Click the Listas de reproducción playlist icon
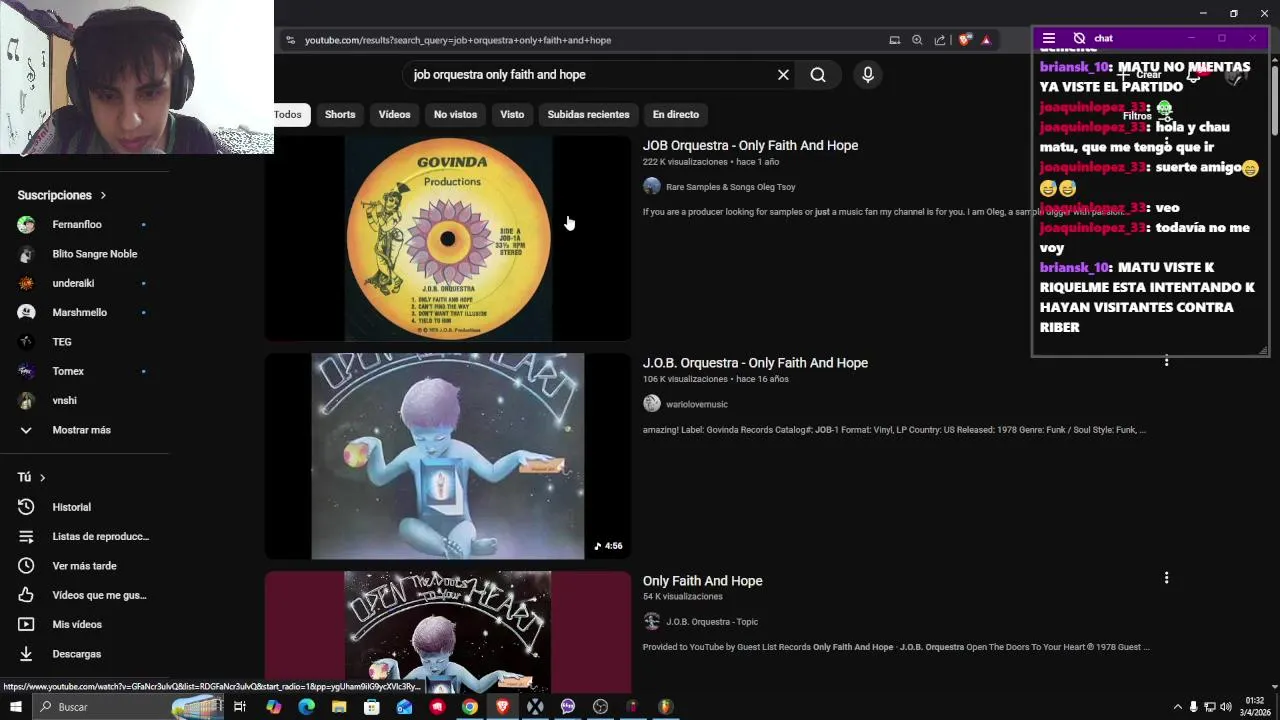1280x720 pixels. (x=26, y=536)
